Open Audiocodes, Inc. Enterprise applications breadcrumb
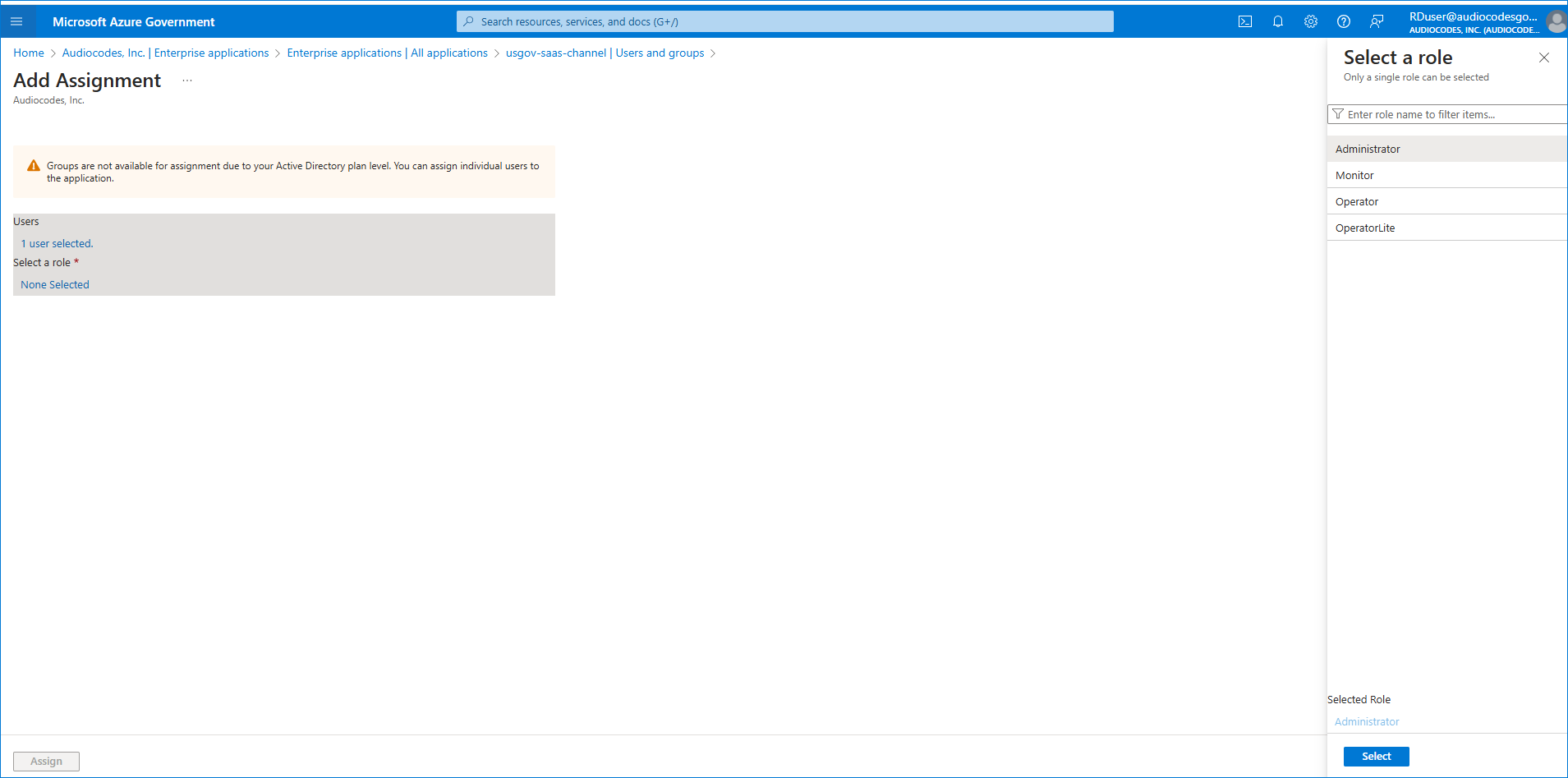 pos(165,53)
